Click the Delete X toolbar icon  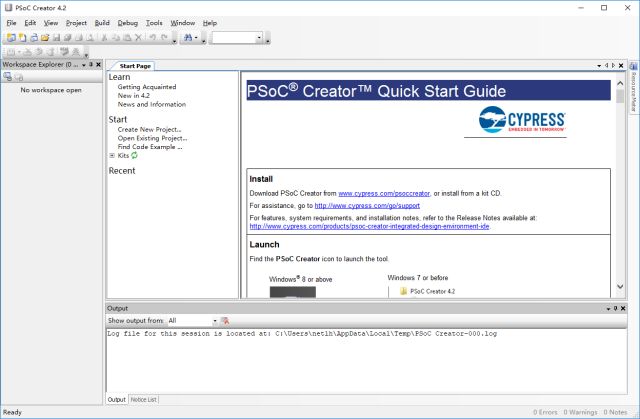[x=138, y=38]
